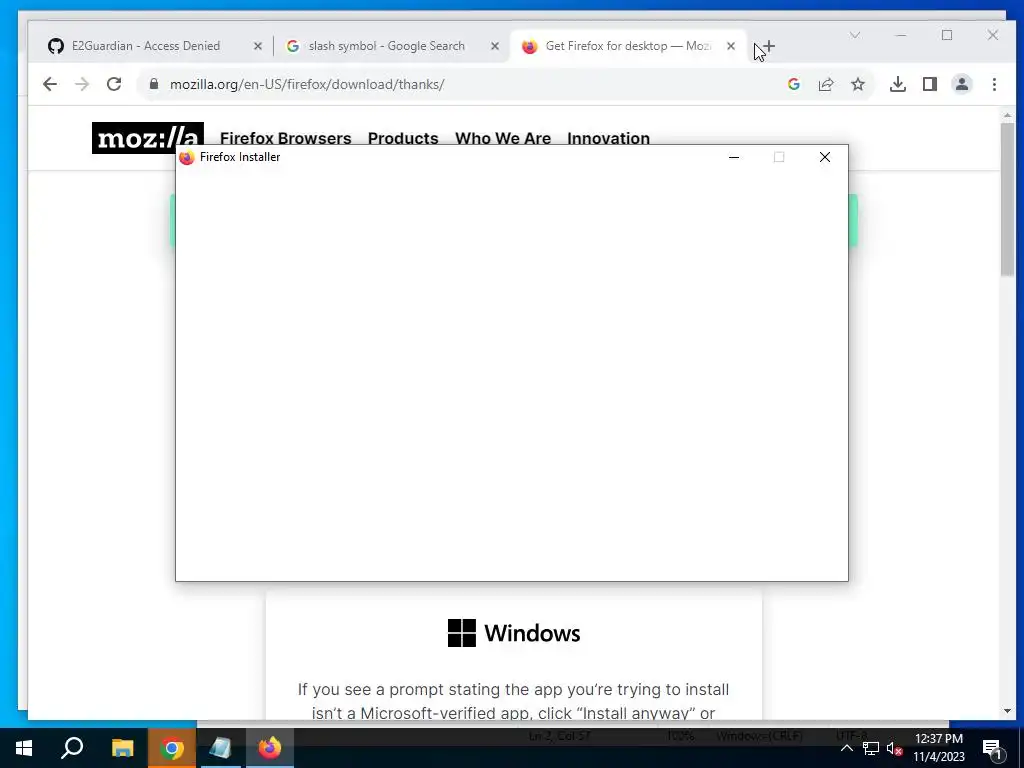Click scrollbar down arrow in Chrome

(x=1007, y=711)
